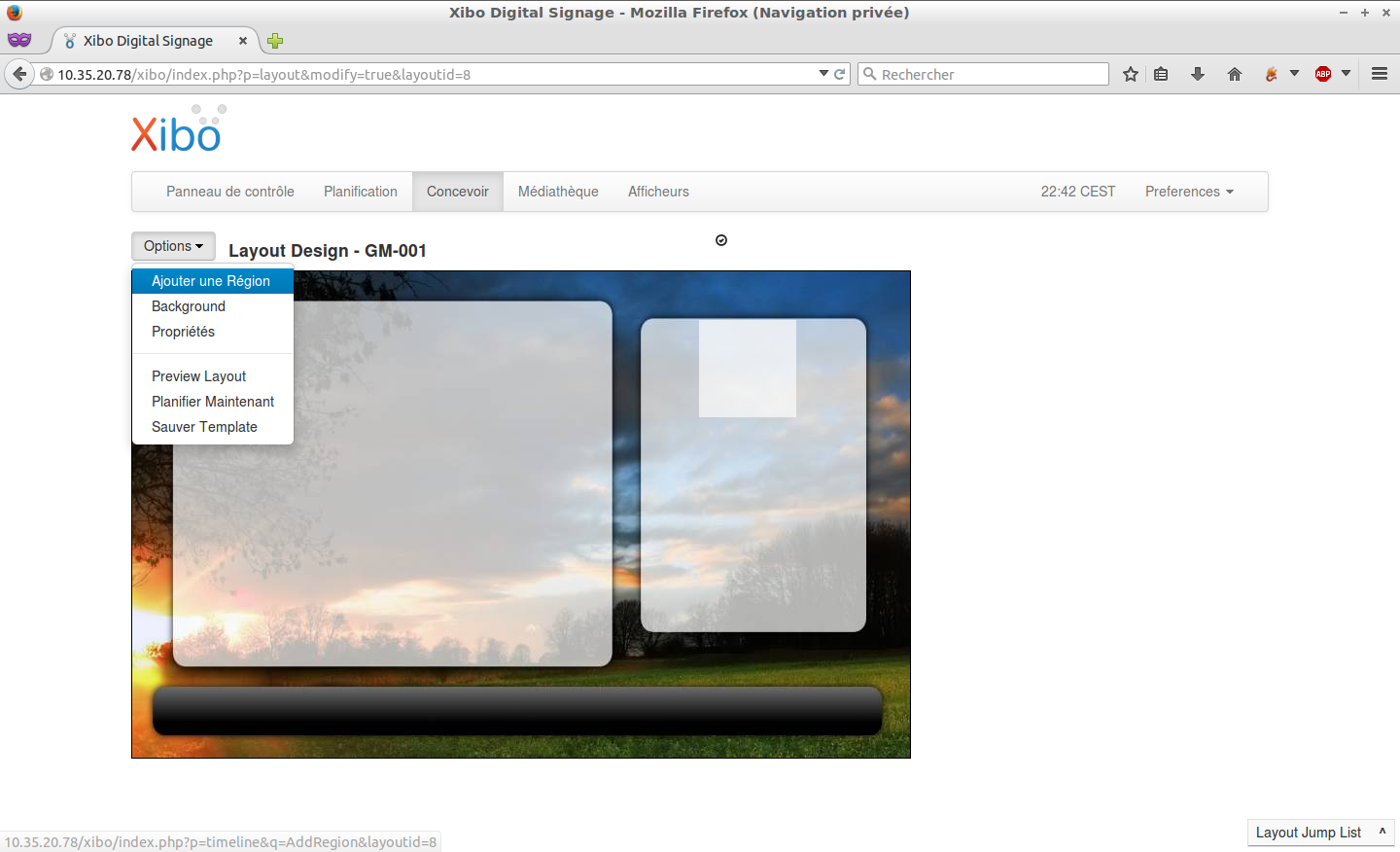Open the Médiathèque navigation link
This screenshot has height=852, width=1400.
(x=558, y=192)
